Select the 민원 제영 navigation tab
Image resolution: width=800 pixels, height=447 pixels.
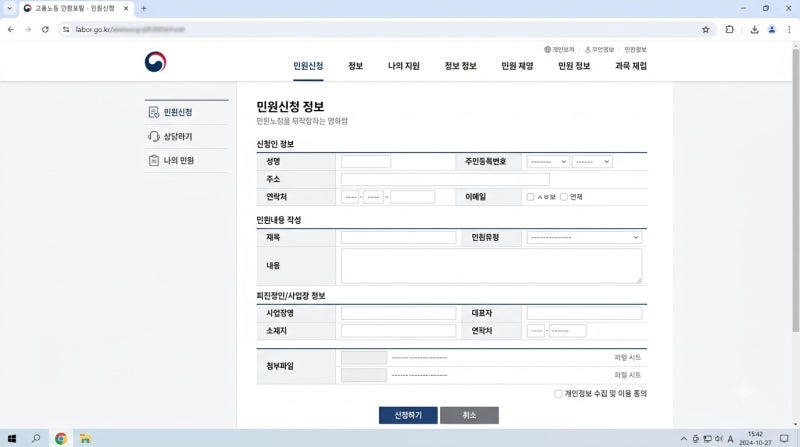[x=517, y=66]
